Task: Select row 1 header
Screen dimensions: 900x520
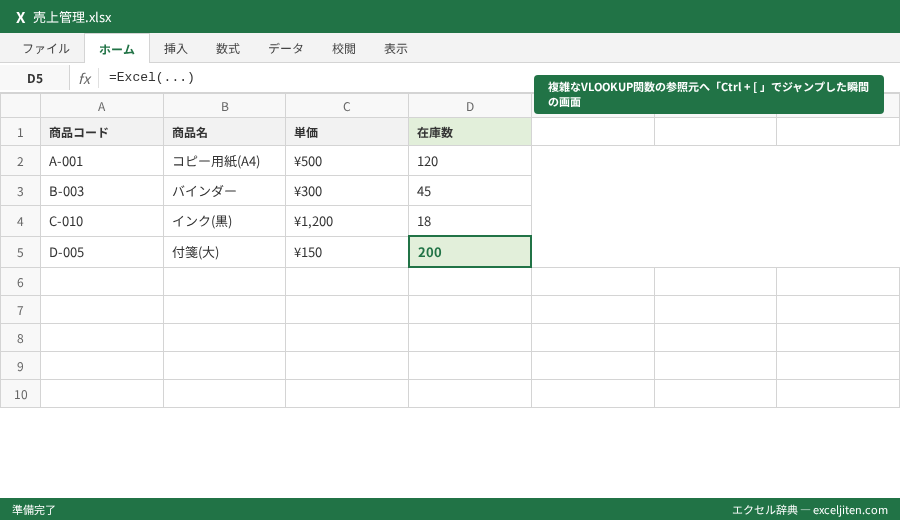Action: pos(20,132)
